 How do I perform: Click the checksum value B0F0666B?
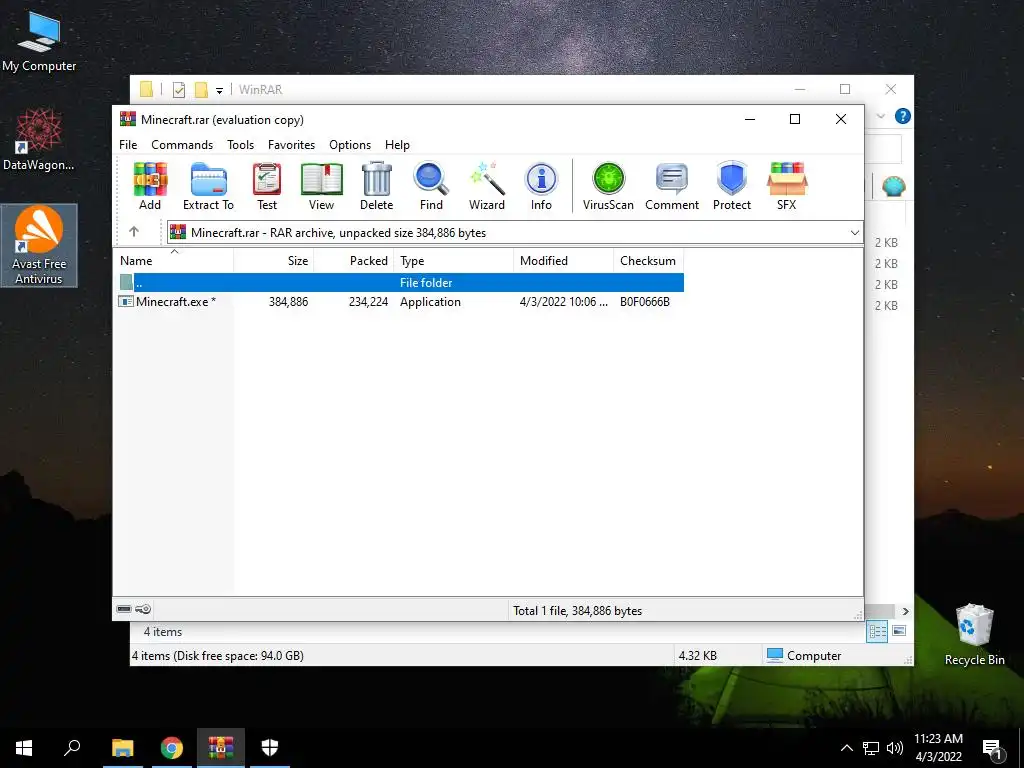point(645,302)
